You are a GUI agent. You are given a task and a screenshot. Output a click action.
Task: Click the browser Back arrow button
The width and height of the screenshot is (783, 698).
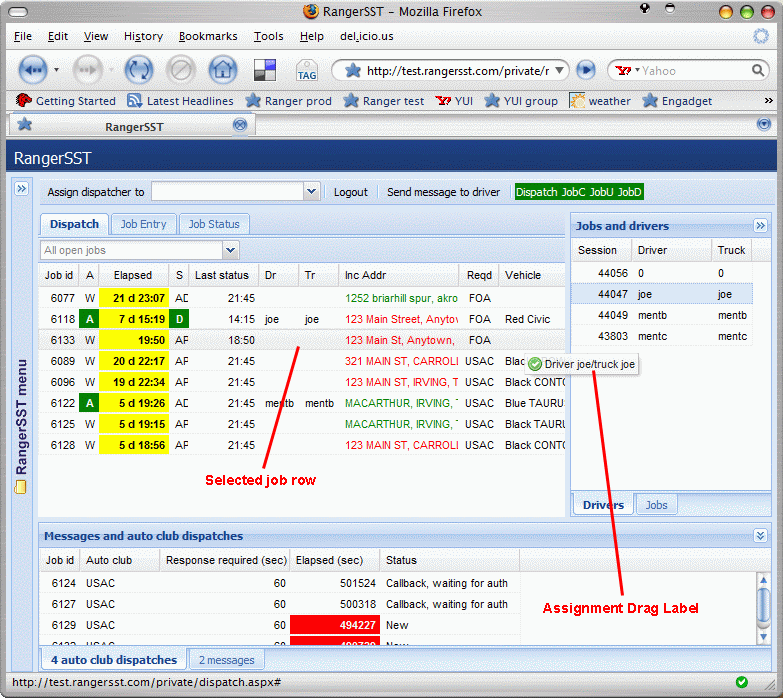click(x=33, y=70)
